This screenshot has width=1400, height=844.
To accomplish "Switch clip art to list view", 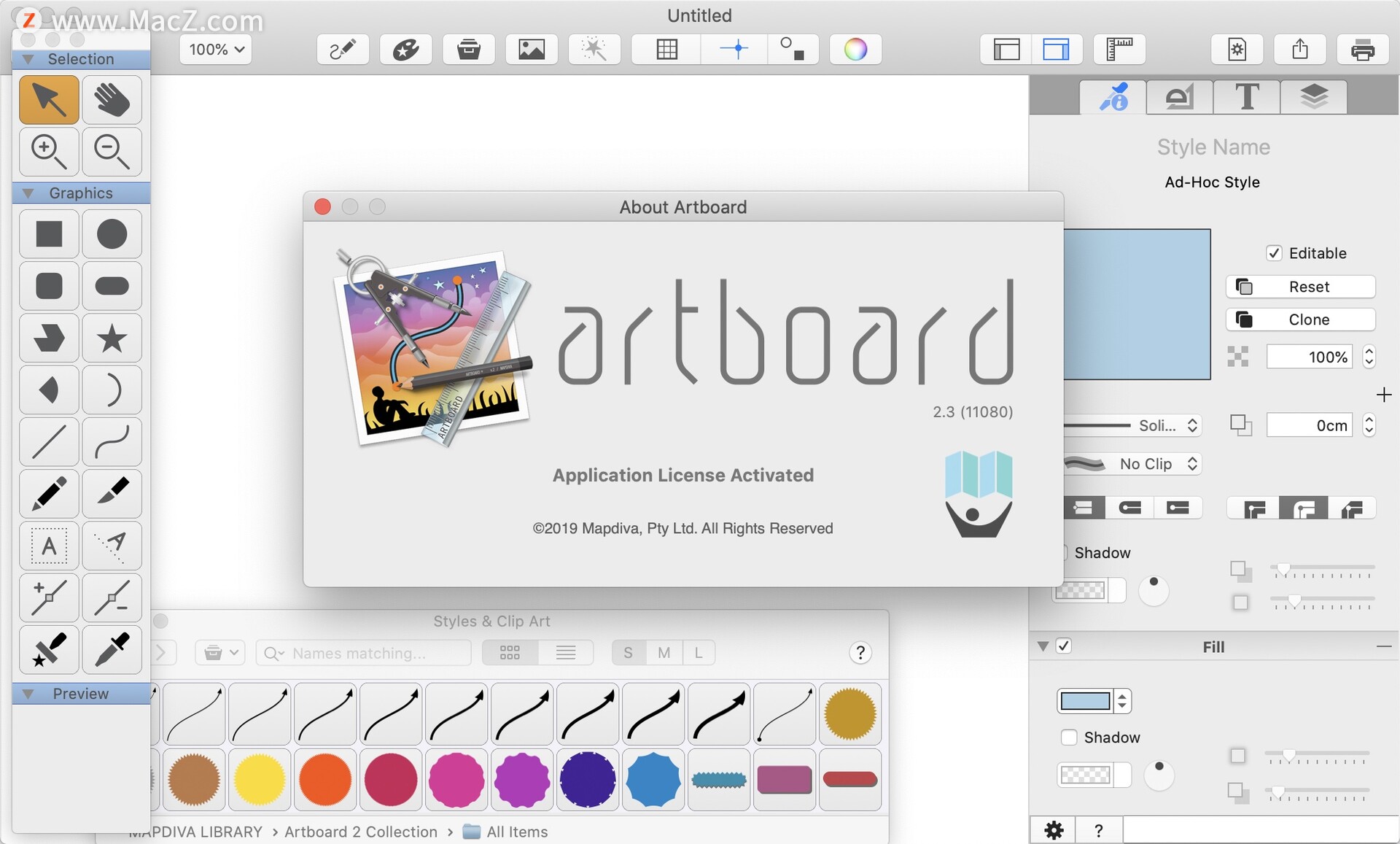I will coord(566,652).
